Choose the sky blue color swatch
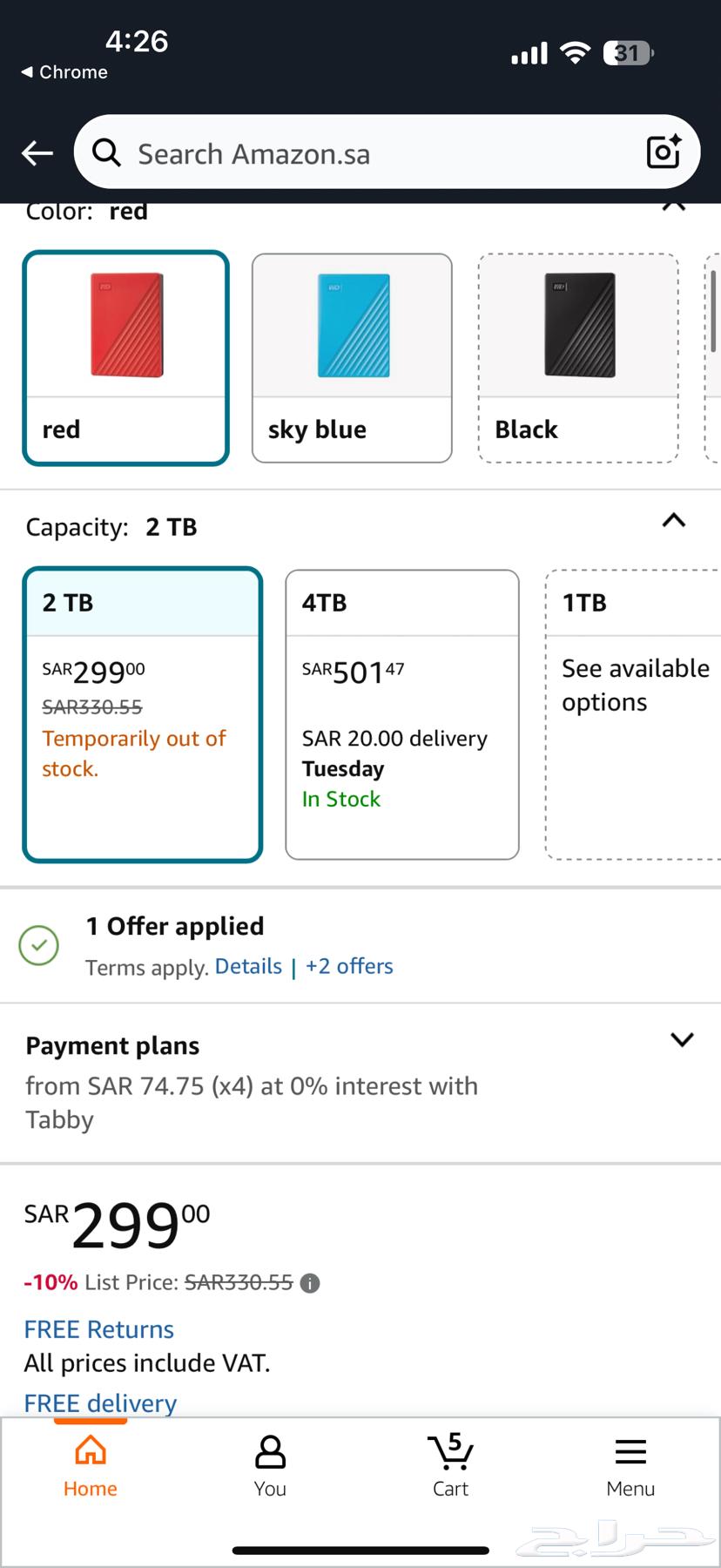721x1568 pixels. click(x=352, y=358)
